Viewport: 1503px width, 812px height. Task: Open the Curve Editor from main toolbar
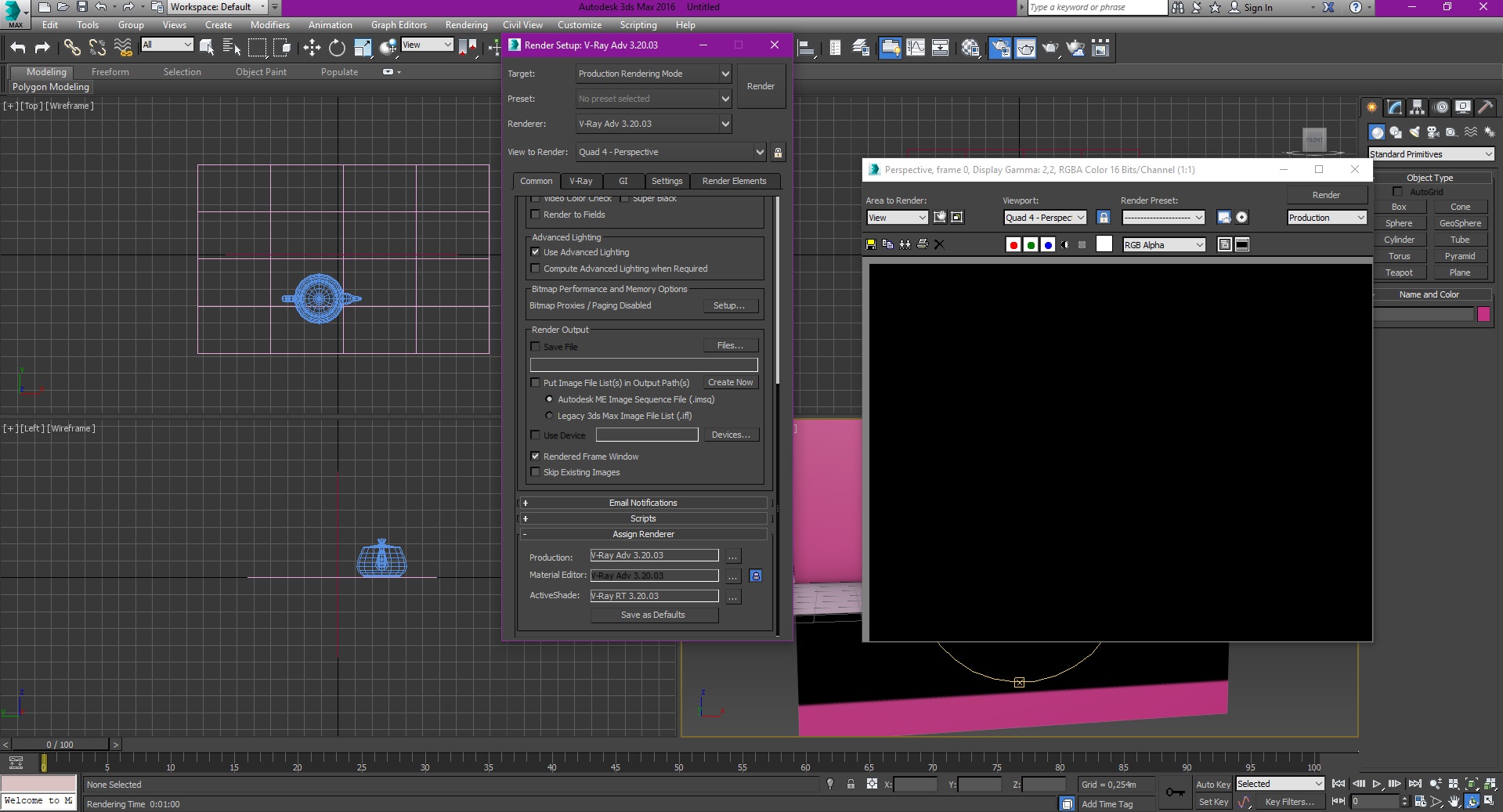[916, 48]
